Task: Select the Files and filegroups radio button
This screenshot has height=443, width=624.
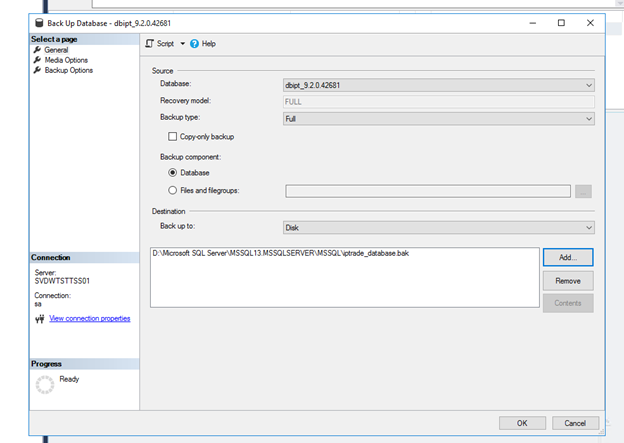Action: [x=172, y=190]
